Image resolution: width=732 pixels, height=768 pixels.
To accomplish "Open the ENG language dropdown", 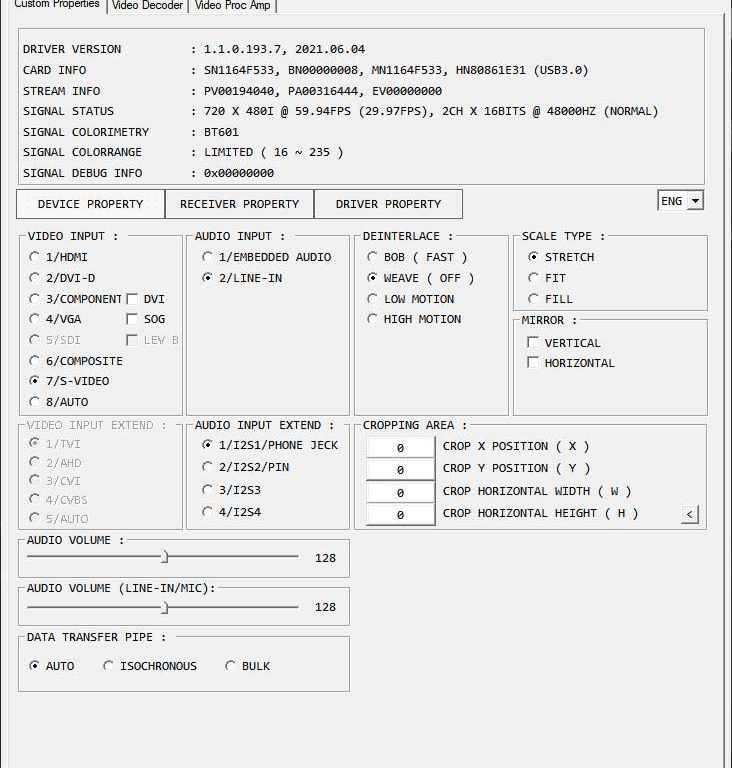I will click(x=680, y=201).
